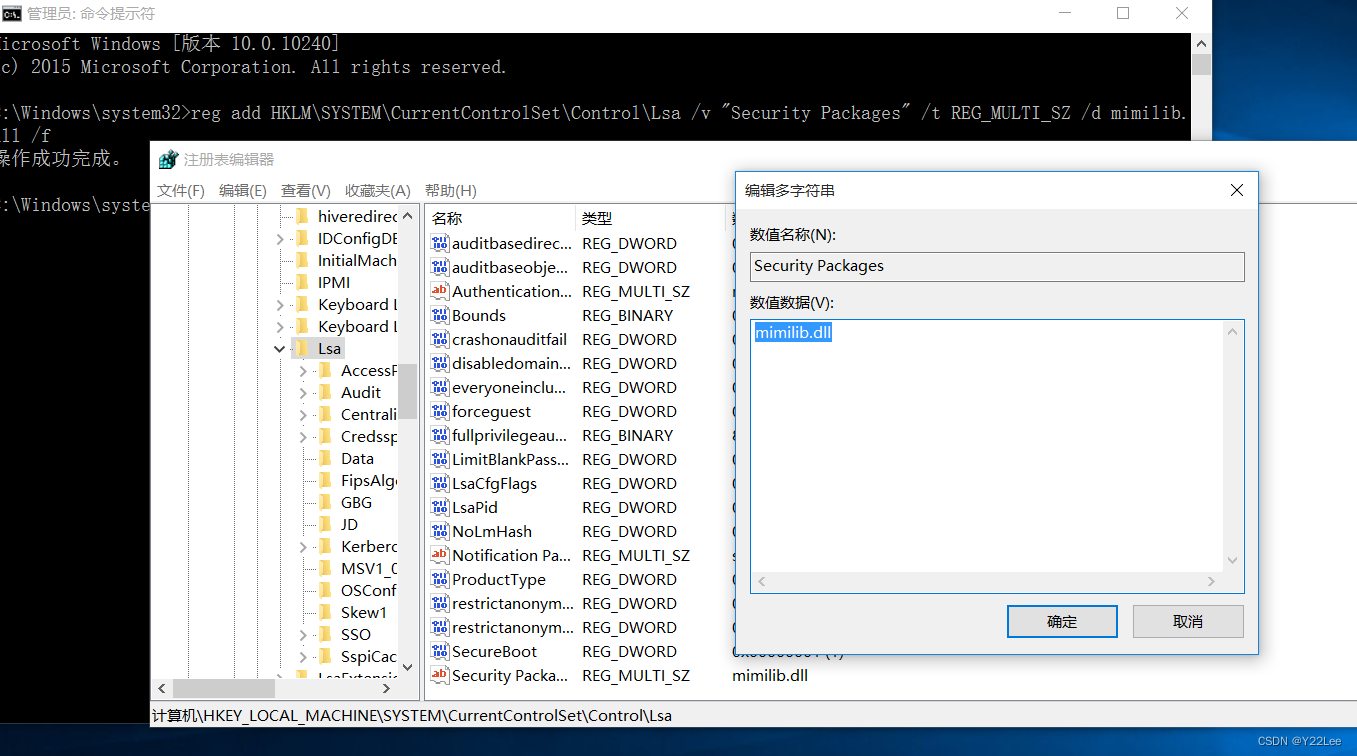Viewport: 1357px width, 756px height.
Task: Click tree pane left scroll arrow
Action: [x=162, y=689]
